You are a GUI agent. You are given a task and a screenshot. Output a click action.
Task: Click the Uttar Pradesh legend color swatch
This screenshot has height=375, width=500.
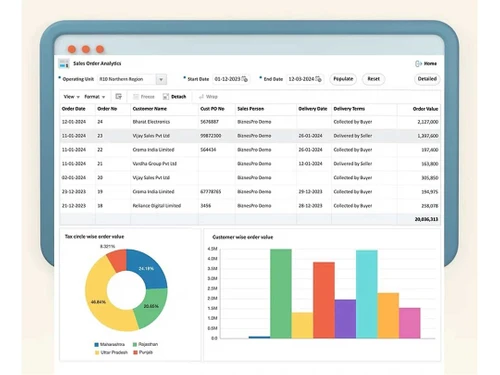[x=97, y=352]
